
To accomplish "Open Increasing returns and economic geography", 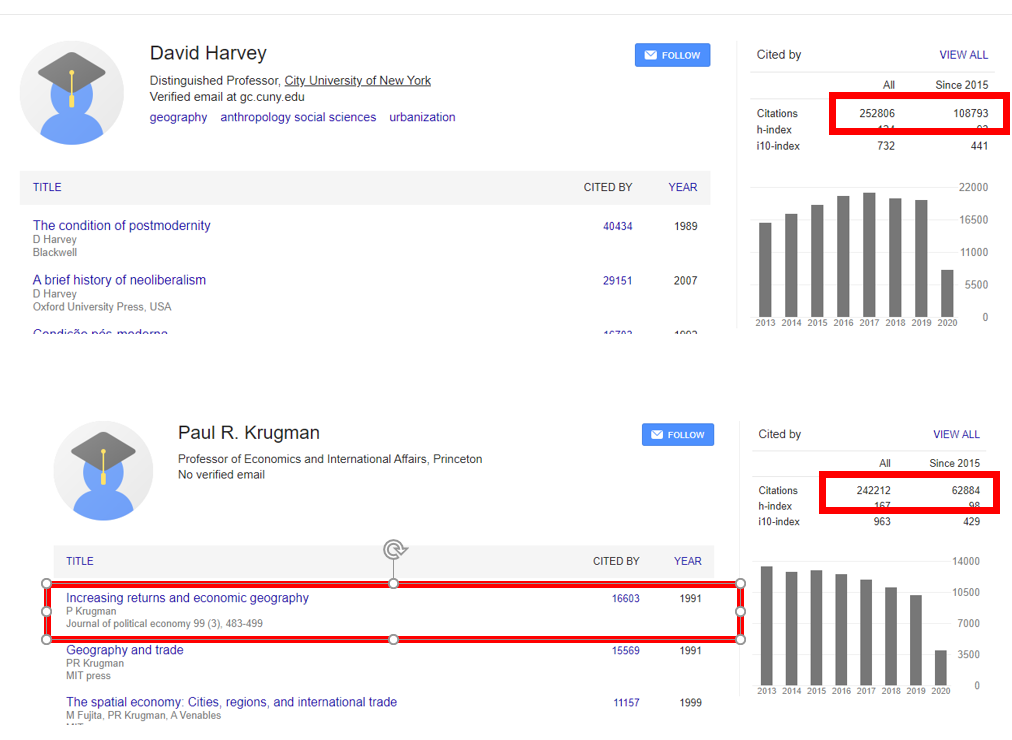I will [187, 597].
